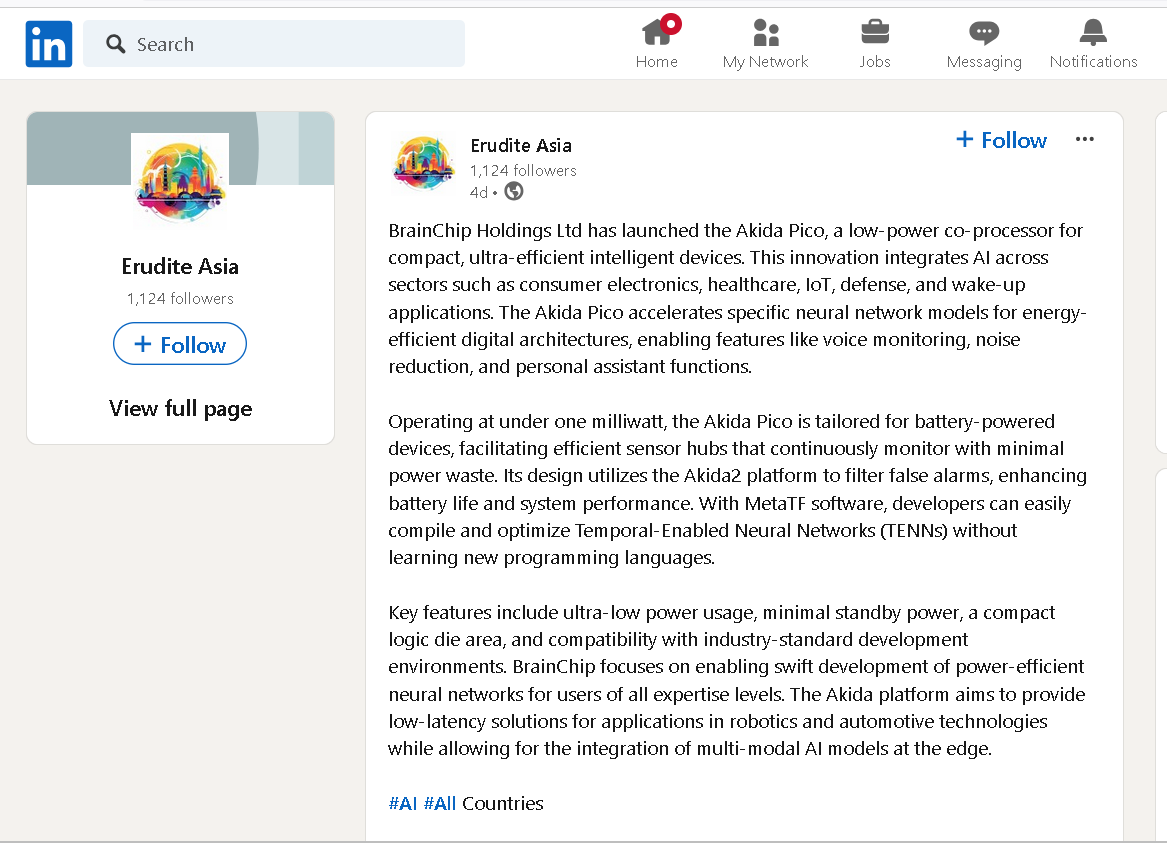Open the post options three-dot menu
The image size is (1167, 843).
tap(1084, 139)
